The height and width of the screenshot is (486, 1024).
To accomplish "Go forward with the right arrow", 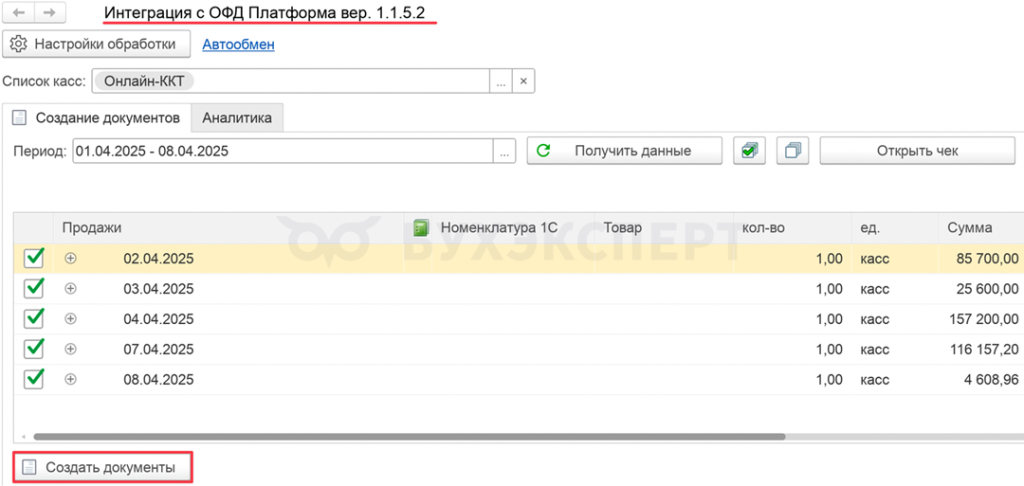I will point(49,12).
